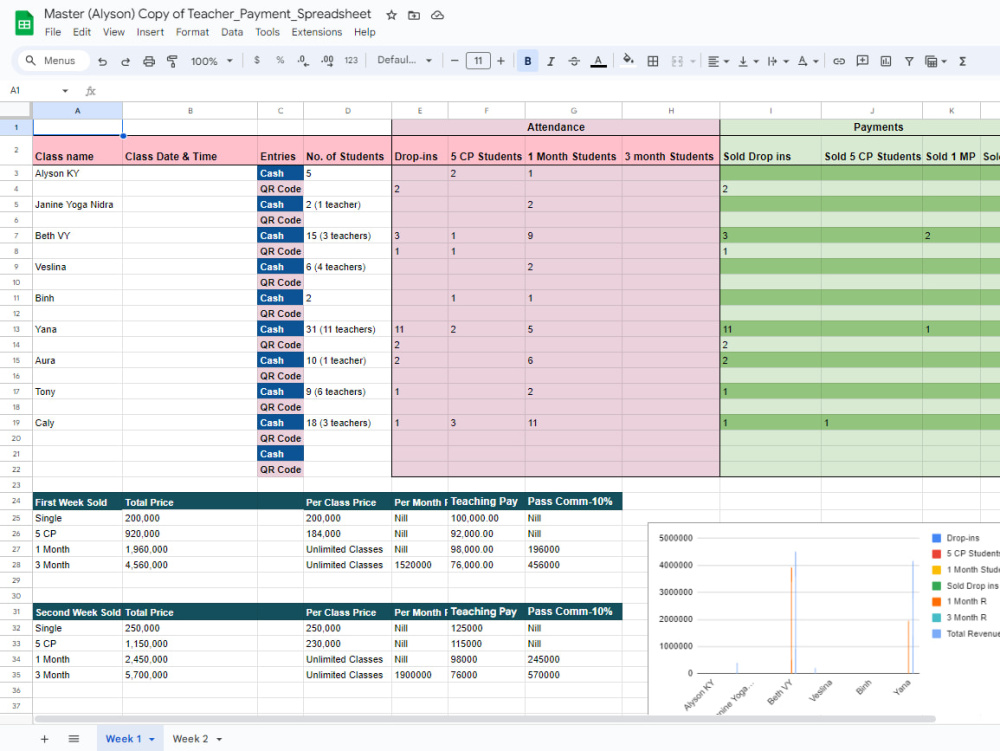Decrease font size minus button
The height and width of the screenshot is (751, 1000).
455,61
